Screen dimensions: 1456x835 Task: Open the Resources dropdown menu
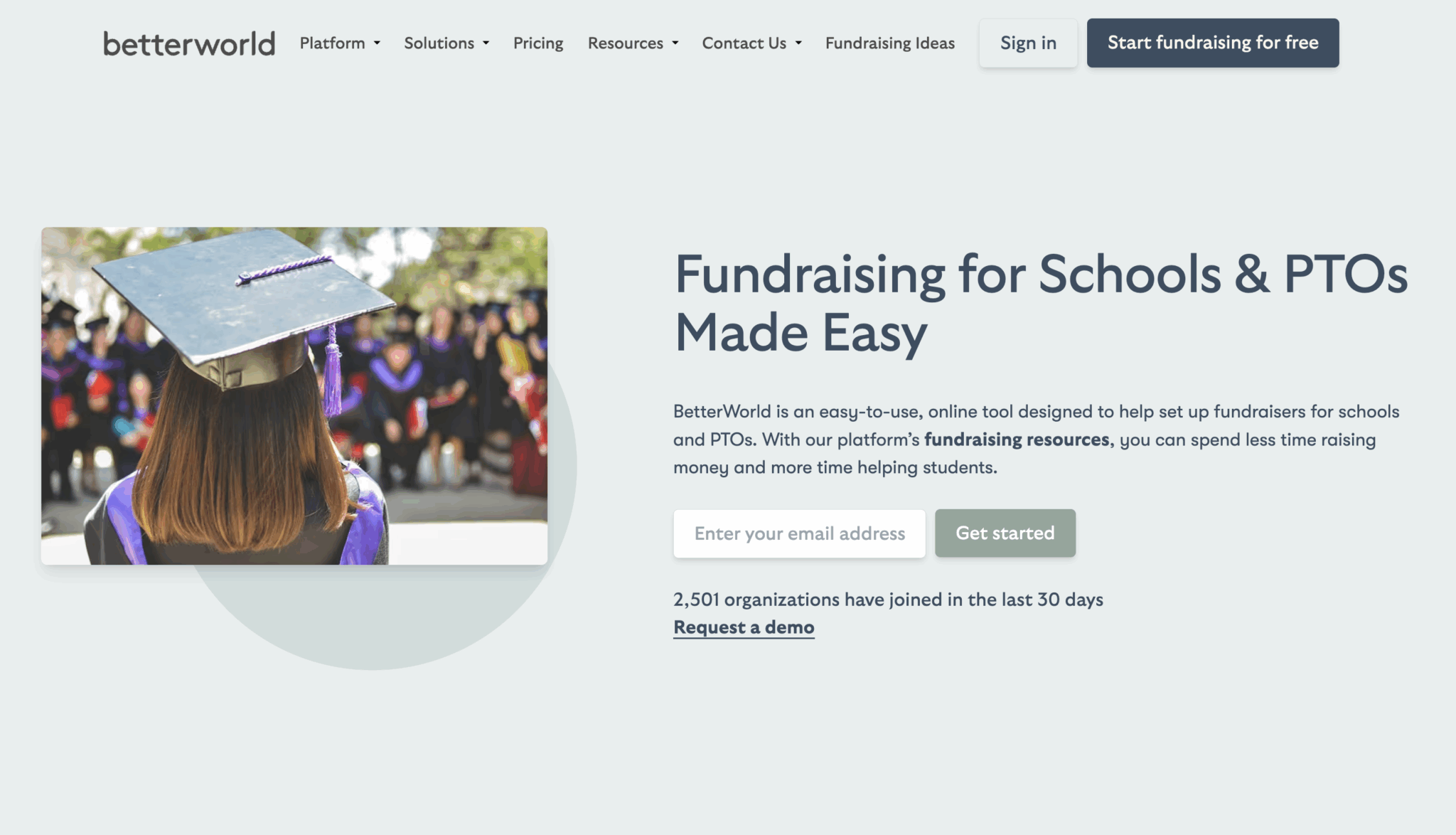626,43
